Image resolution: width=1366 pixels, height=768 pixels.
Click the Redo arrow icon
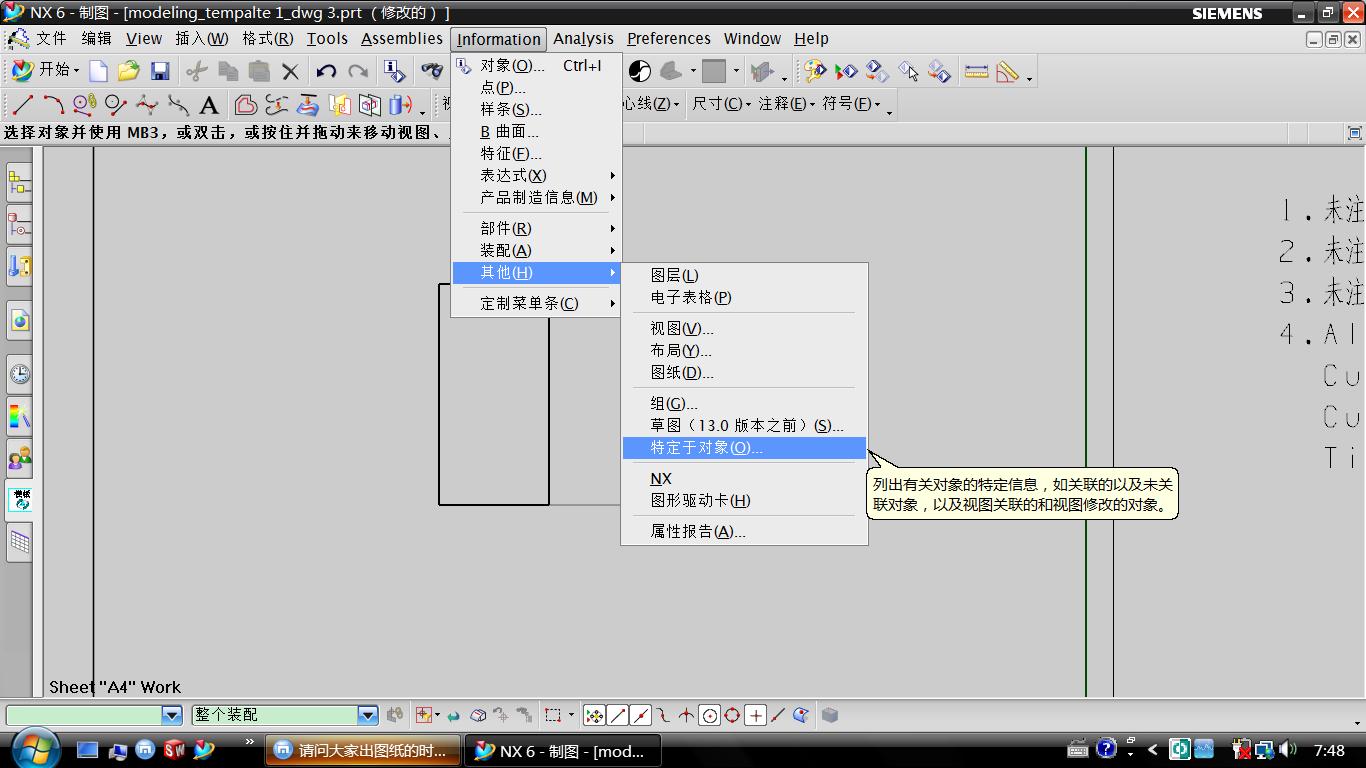click(x=357, y=71)
